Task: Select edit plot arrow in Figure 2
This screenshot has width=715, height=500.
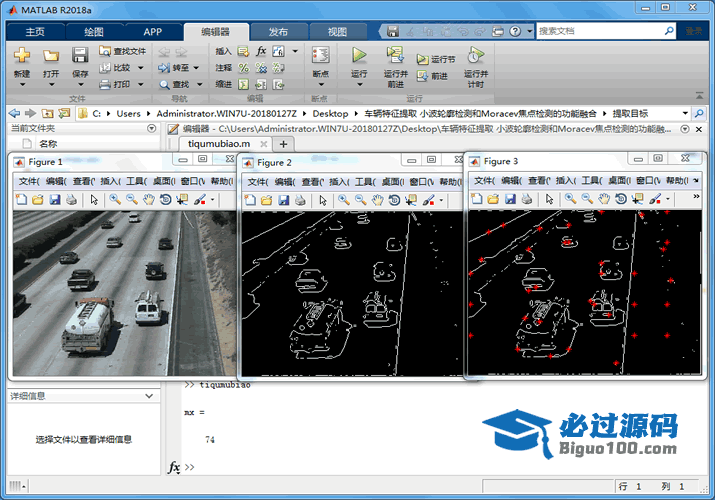Action: tap(323, 200)
